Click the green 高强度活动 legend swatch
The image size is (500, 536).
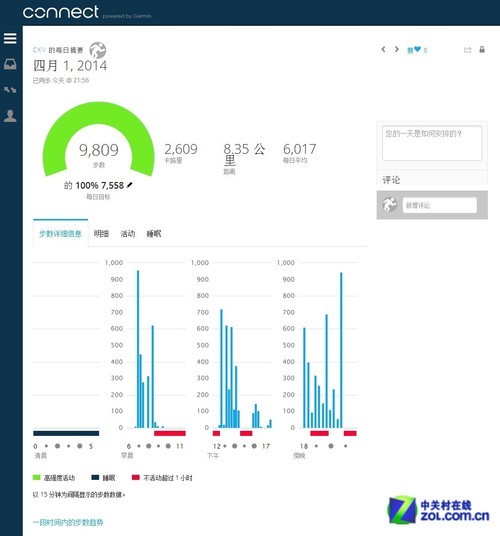point(36,477)
